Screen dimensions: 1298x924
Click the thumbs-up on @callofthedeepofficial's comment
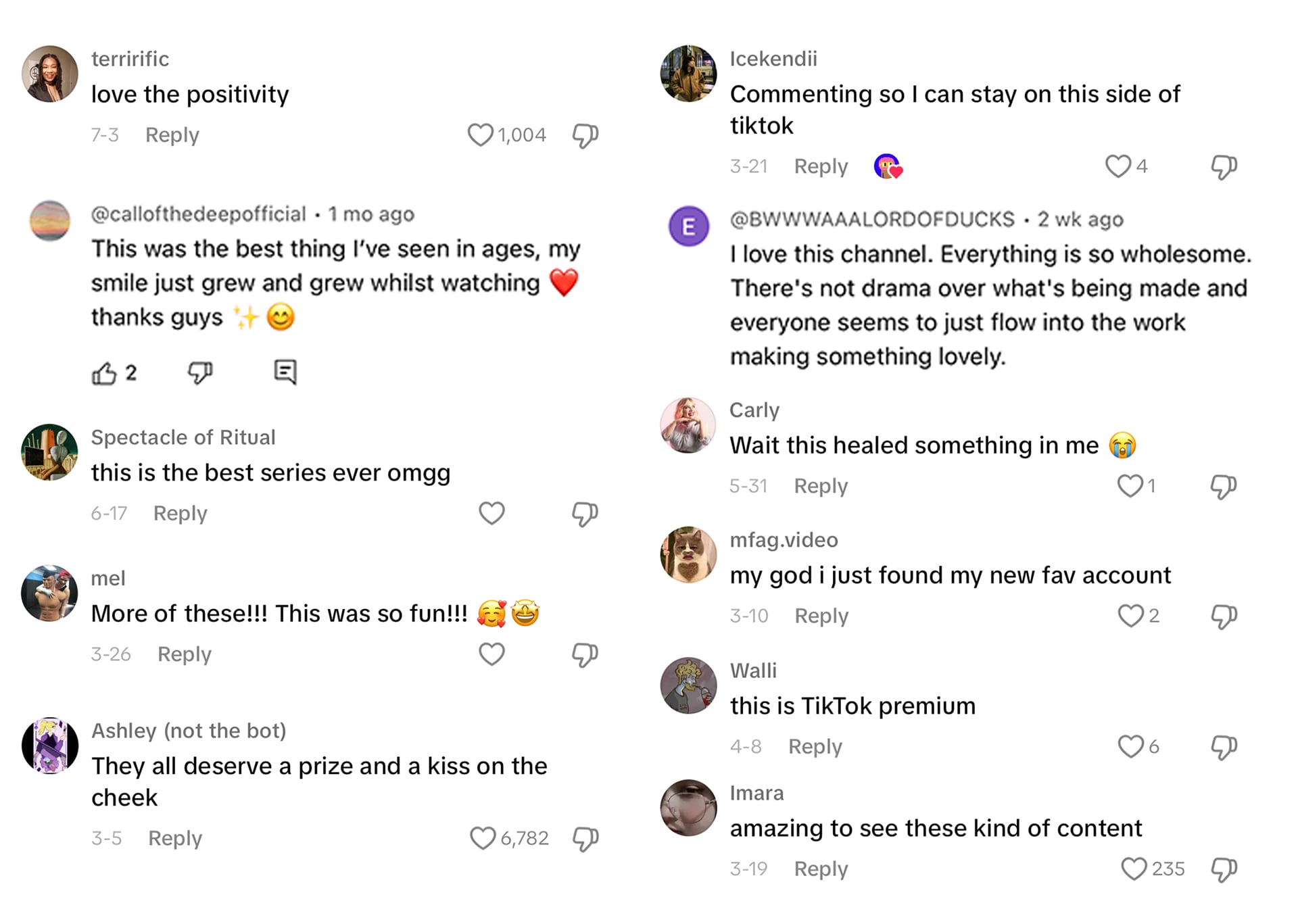[105, 371]
